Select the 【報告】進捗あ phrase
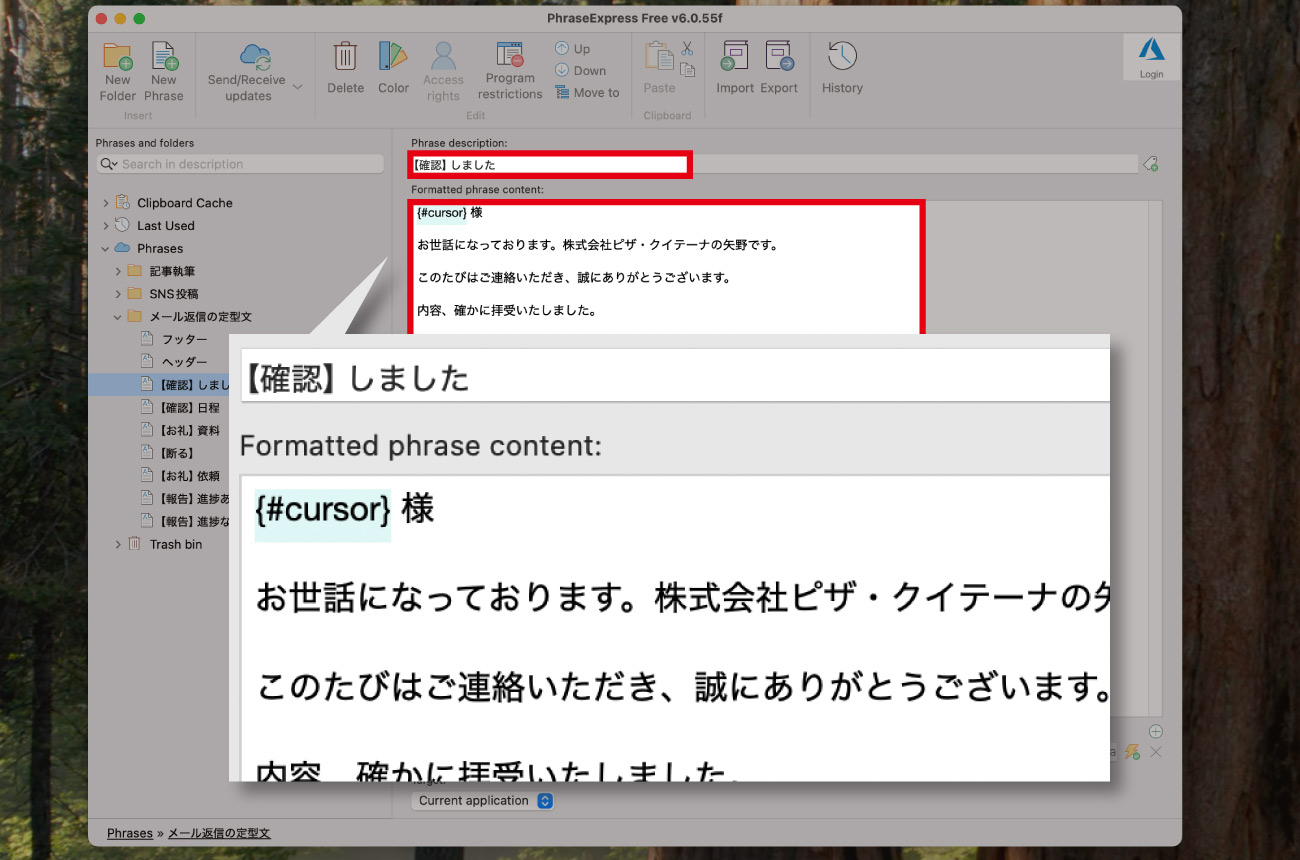Screen dimensions: 1300x860 click(x=194, y=498)
